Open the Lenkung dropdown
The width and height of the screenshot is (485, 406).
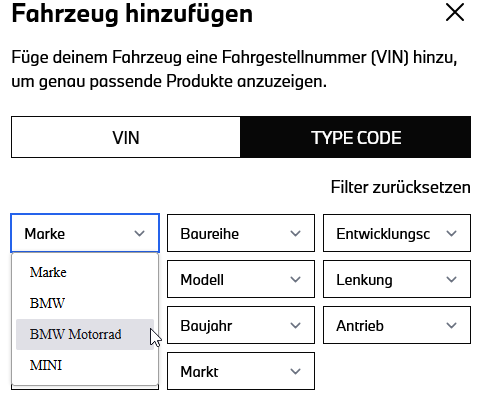(x=397, y=279)
